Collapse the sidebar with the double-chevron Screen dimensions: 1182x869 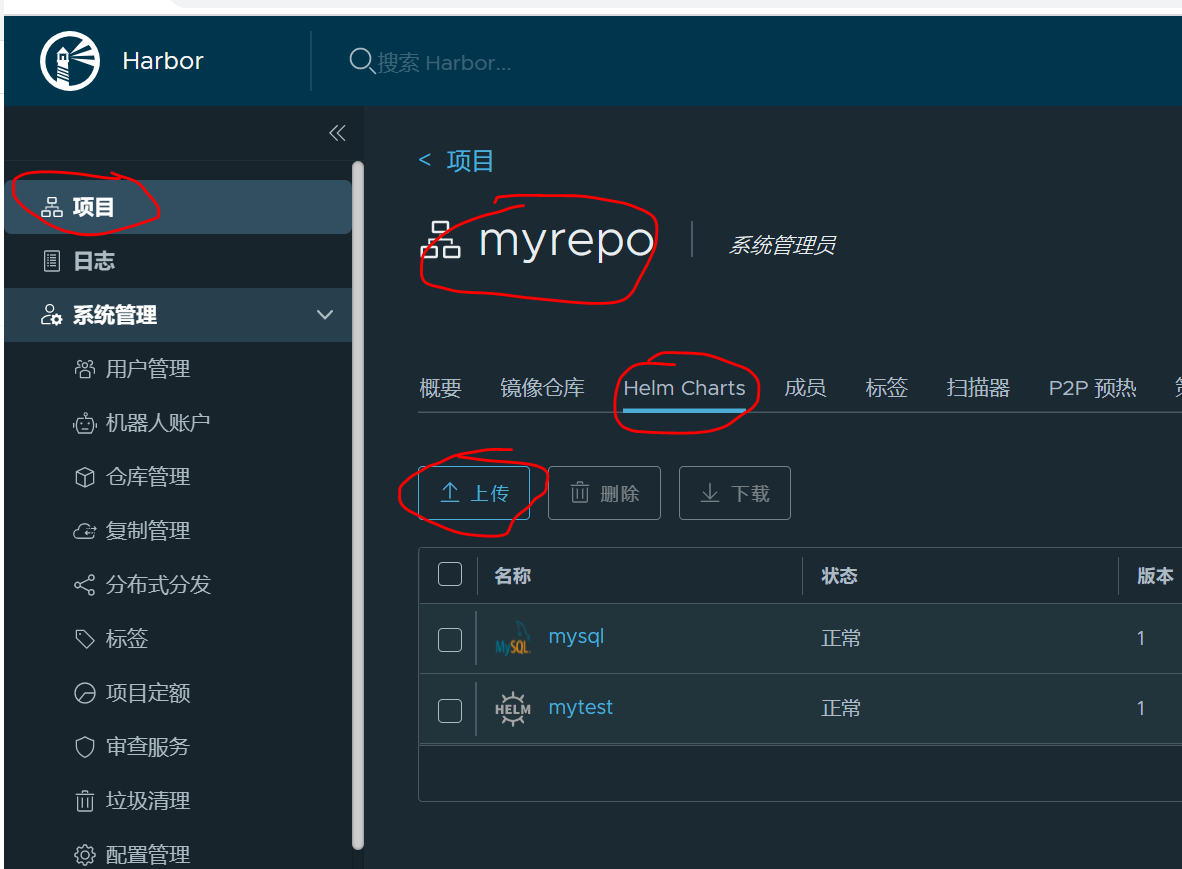[337, 132]
